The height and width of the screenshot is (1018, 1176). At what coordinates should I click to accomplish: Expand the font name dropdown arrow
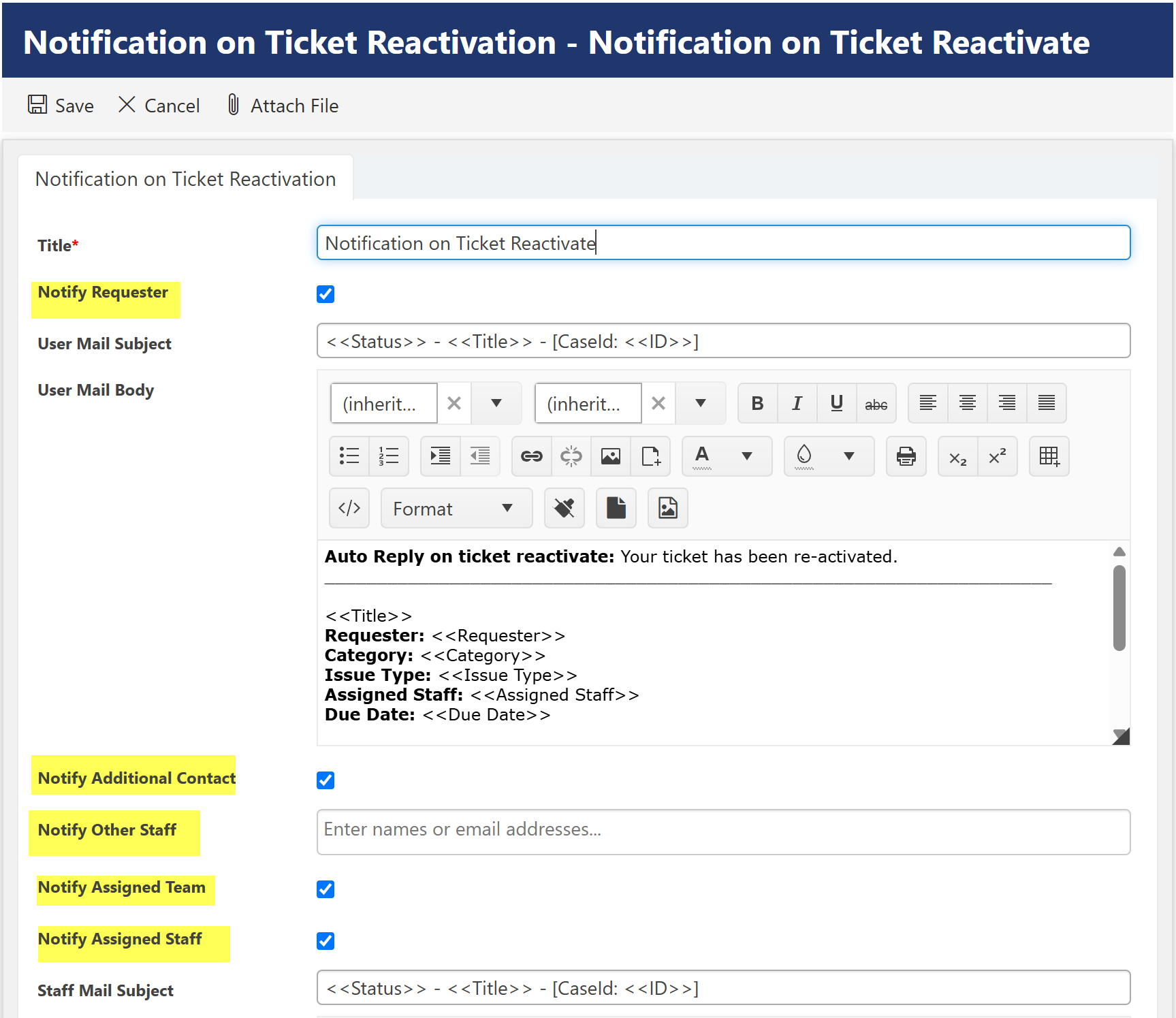point(496,404)
